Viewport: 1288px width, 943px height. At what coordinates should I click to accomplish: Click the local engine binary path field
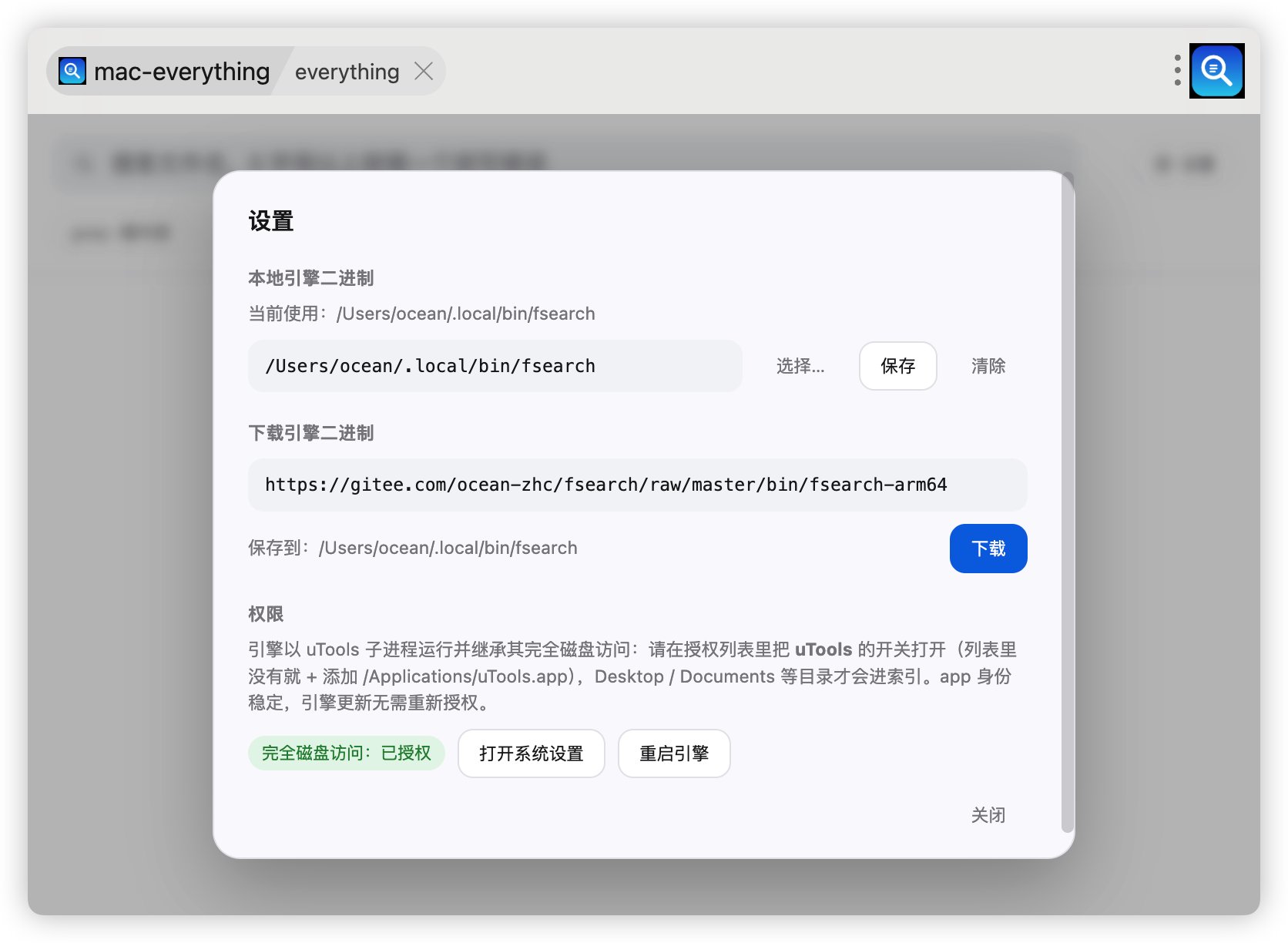coord(495,366)
